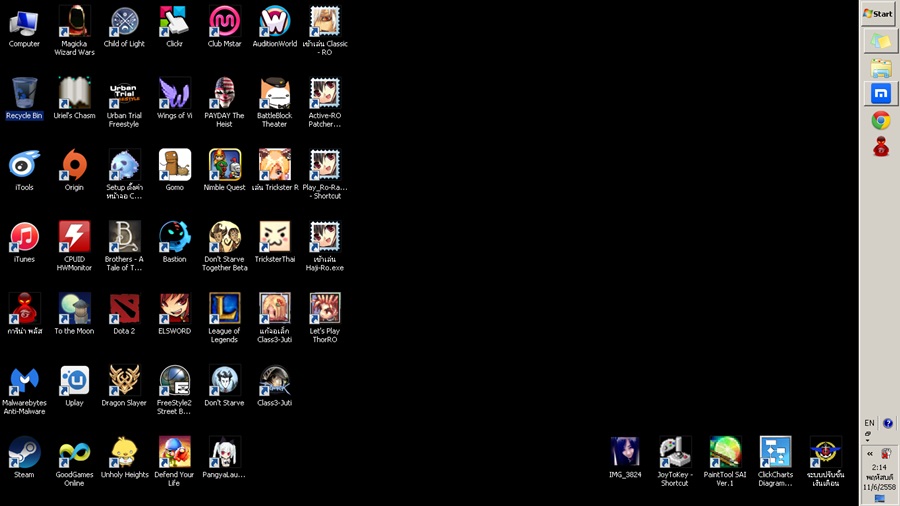Viewport: 900px width, 506px height.
Task: Open the language bar Help icon
Action: (x=888, y=423)
